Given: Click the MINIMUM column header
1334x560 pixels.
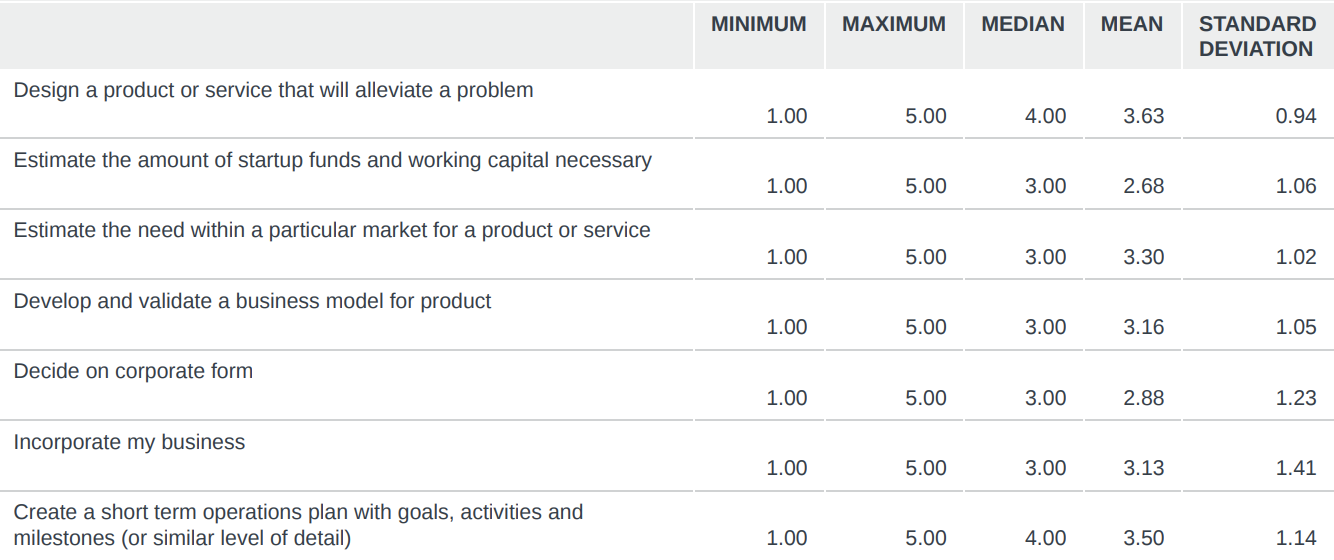Looking at the screenshot, I should tap(758, 25).
